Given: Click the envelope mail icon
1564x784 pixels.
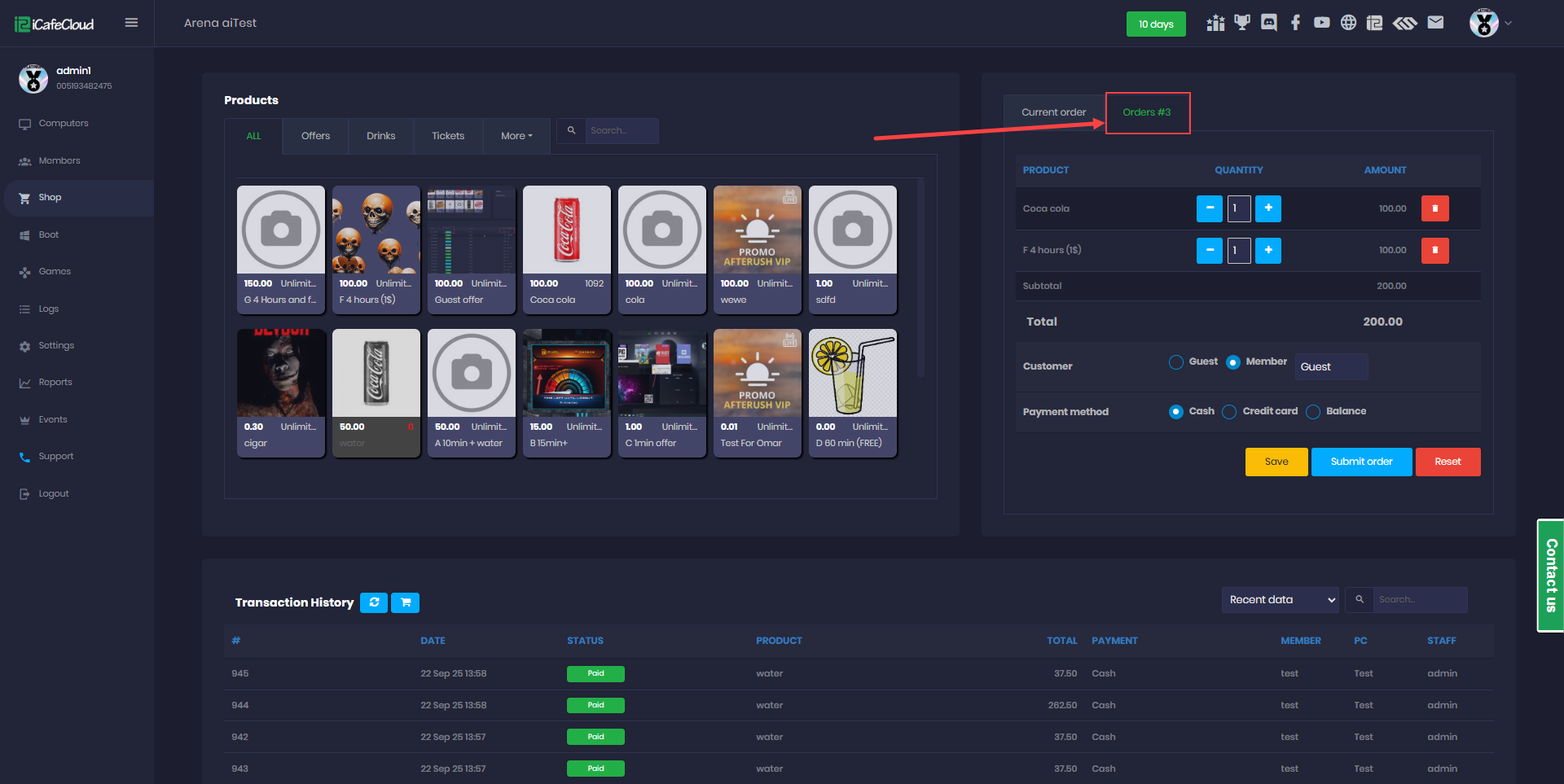Looking at the screenshot, I should click(1435, 23).
